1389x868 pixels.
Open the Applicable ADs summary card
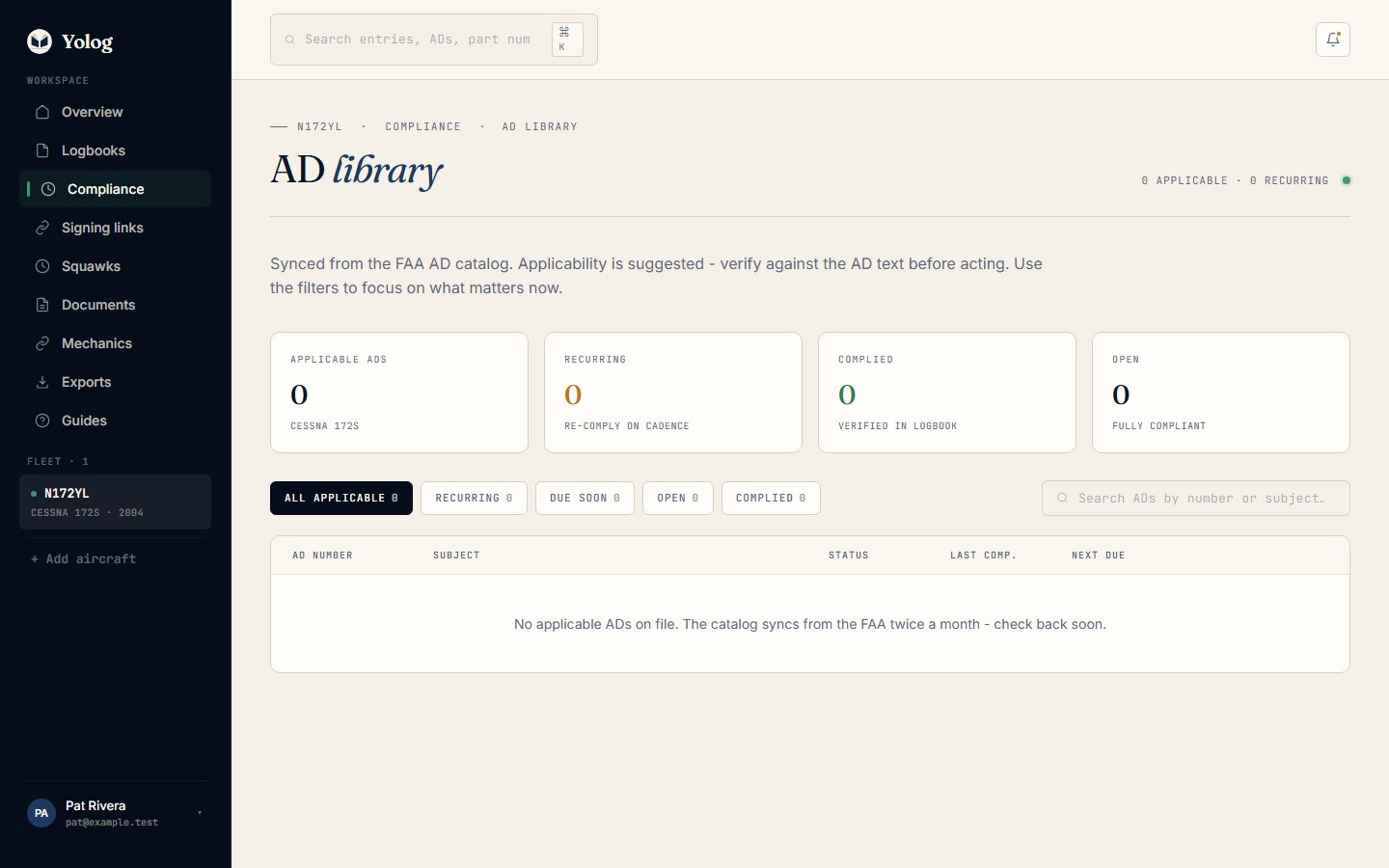[399, 393]
